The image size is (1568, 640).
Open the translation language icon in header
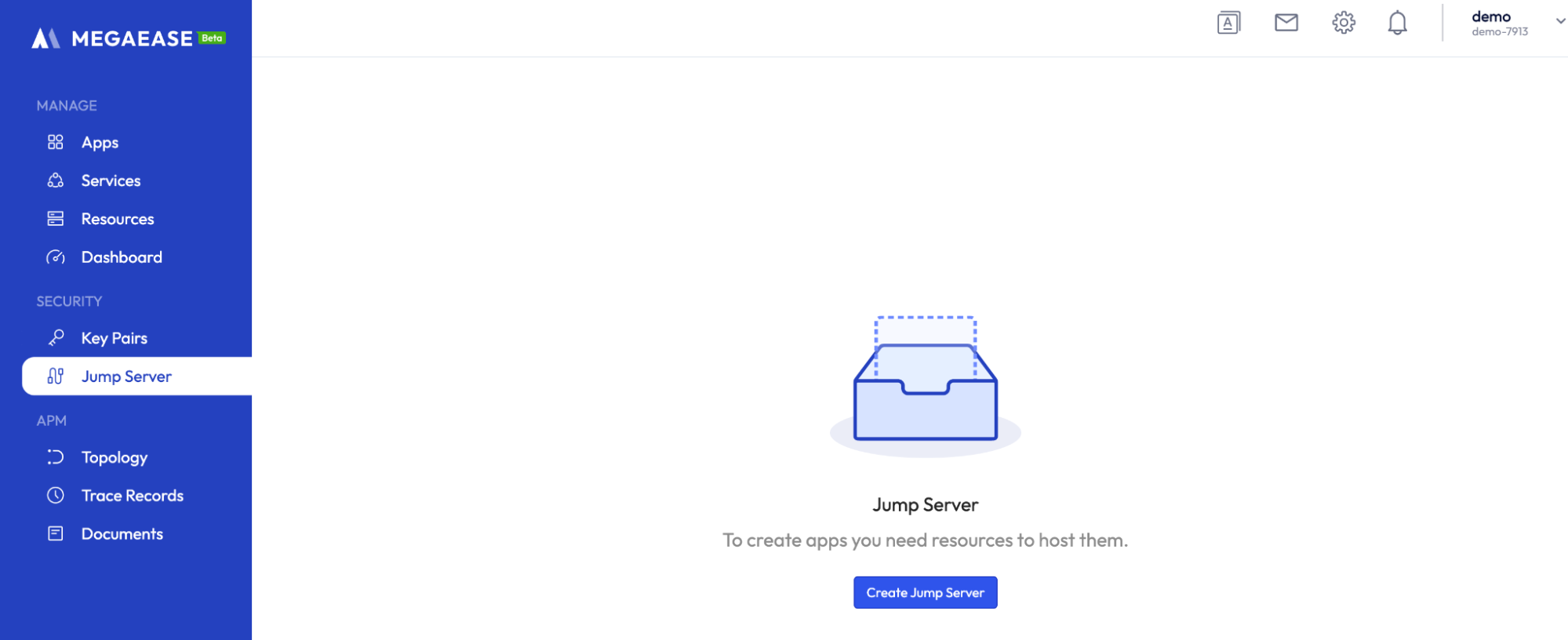click(1228, 23)
